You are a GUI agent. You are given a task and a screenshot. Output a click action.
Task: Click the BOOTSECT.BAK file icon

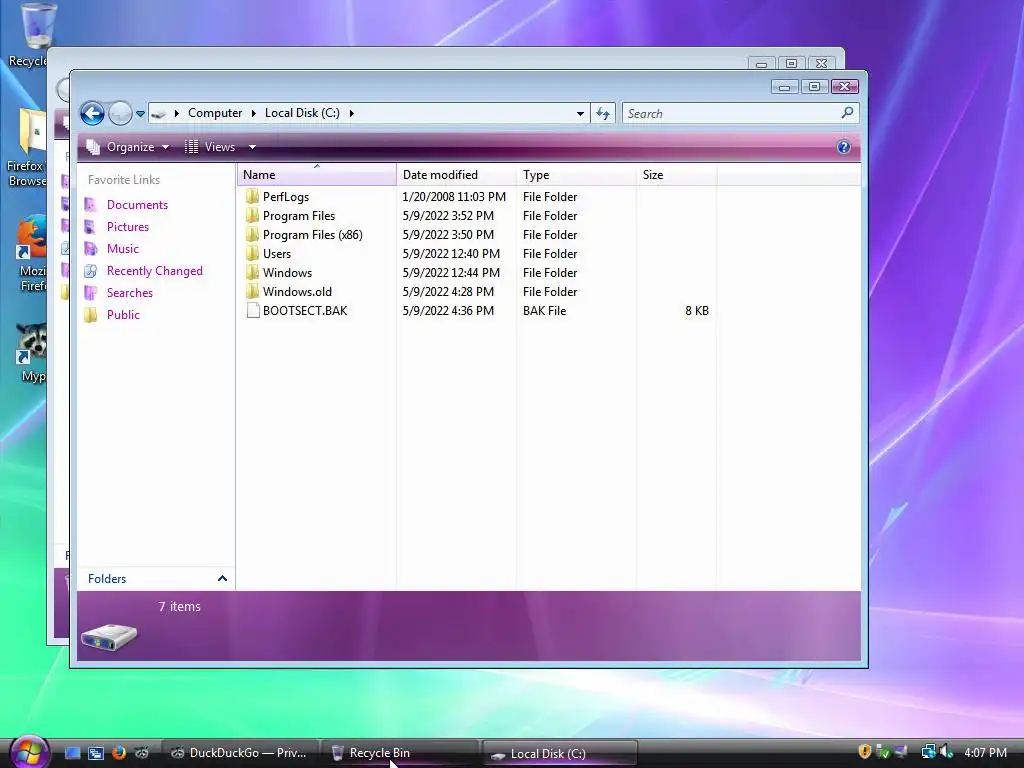[x=253, y=311]
